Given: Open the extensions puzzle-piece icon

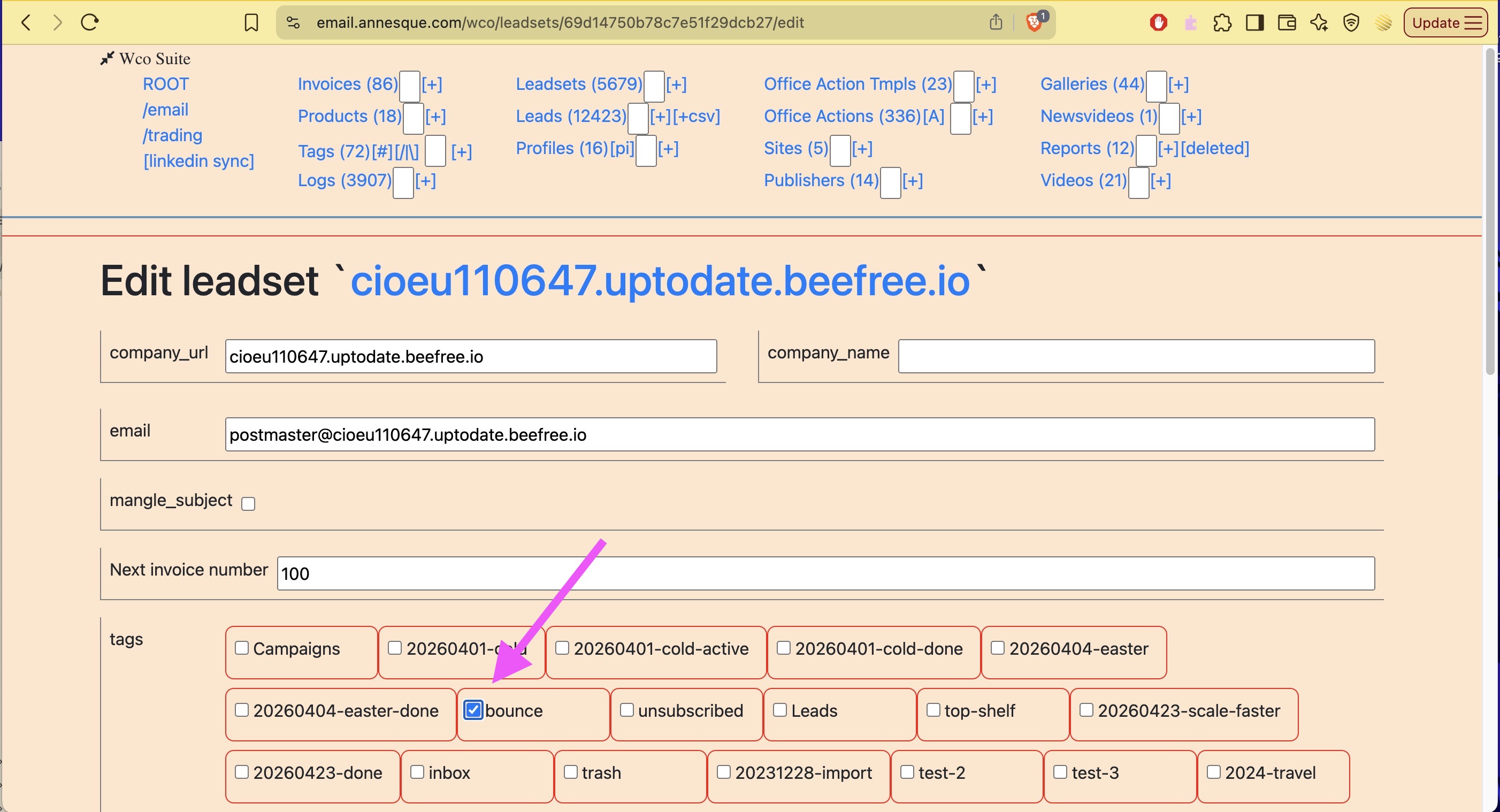Looking at the screenshot, I should coord(1222,22).
